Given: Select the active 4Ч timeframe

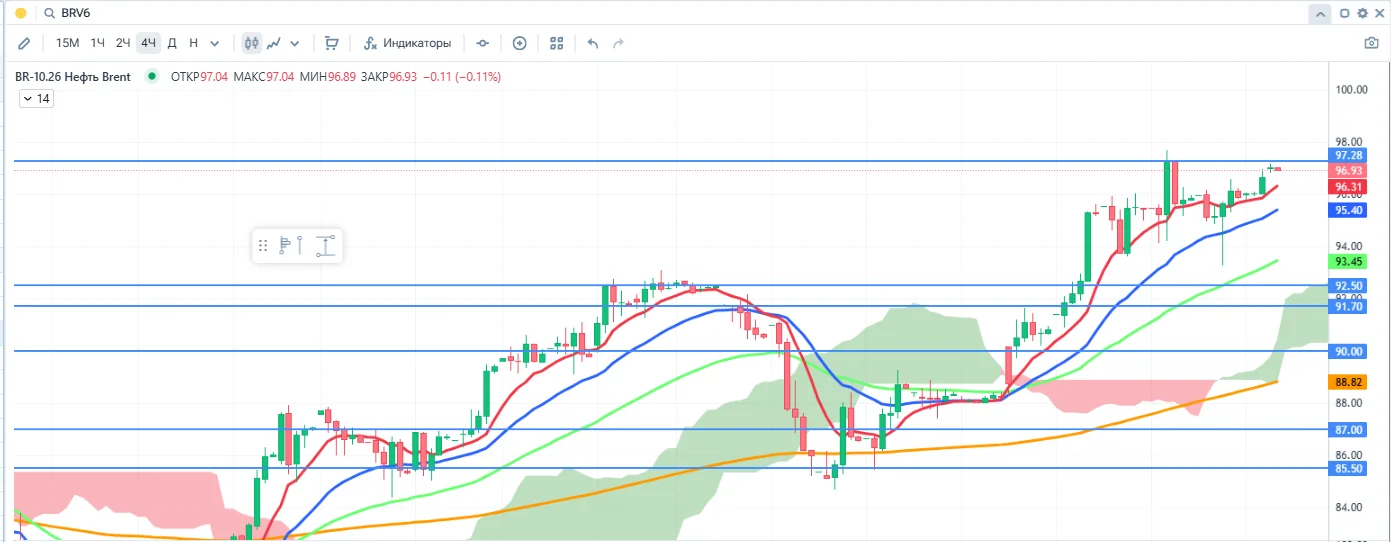Looking at the screenshot, I should click(148, 43).
